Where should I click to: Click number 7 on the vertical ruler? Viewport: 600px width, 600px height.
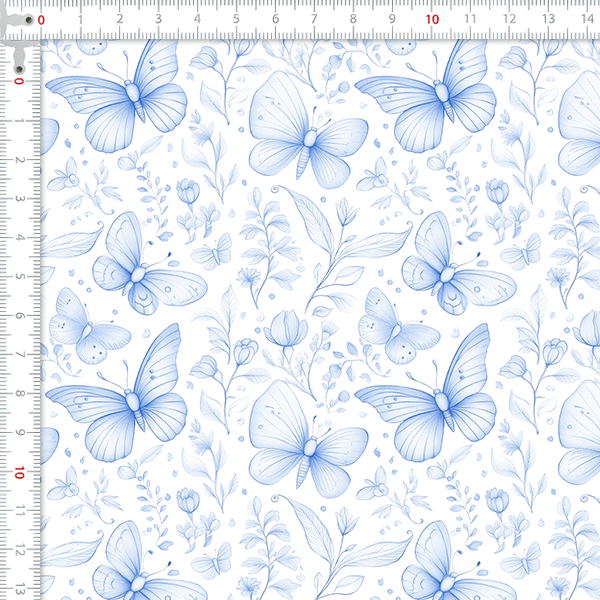point(19,355)
